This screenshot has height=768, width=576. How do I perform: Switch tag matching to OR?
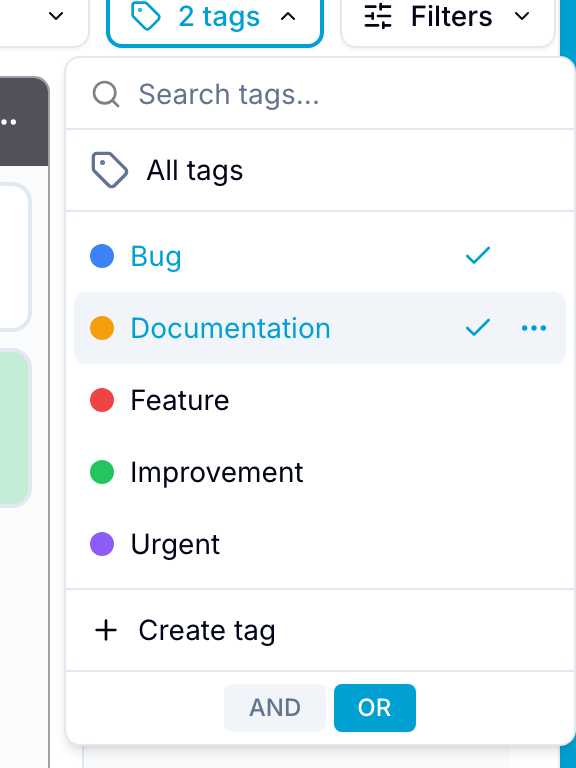(375, 708)
